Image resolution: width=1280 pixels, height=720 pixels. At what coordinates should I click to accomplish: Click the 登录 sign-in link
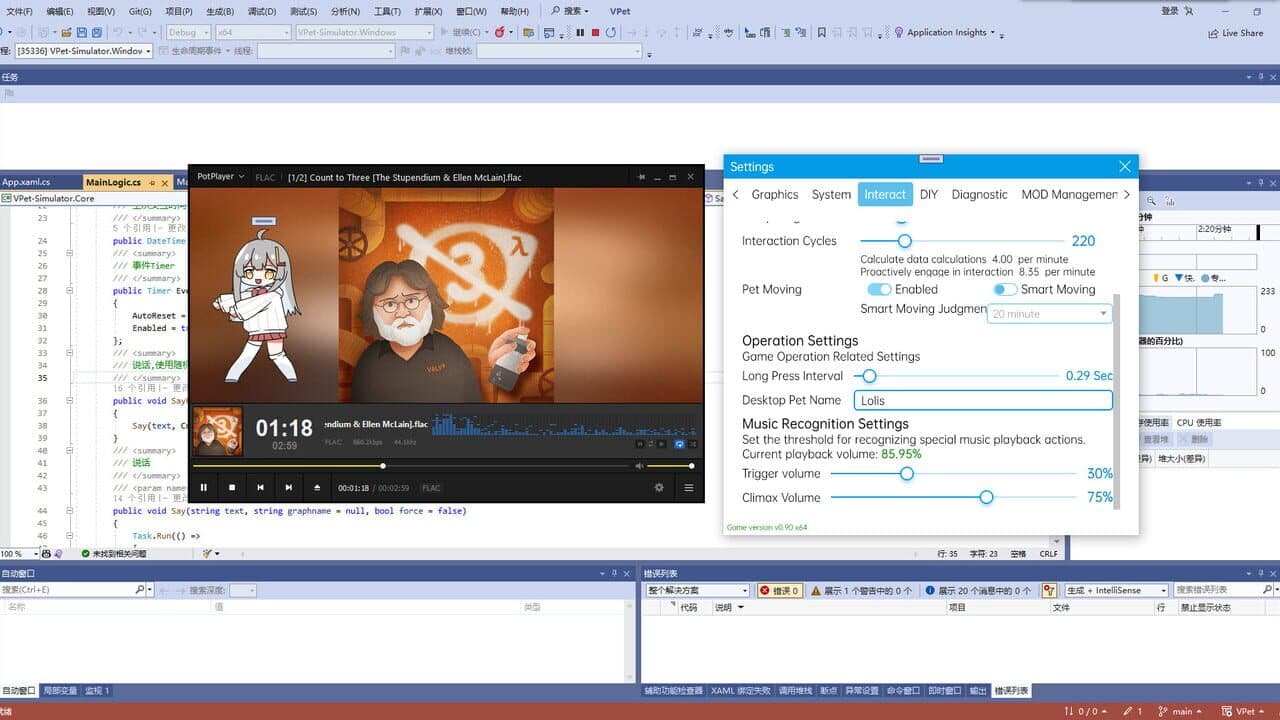click(1170, 11)
